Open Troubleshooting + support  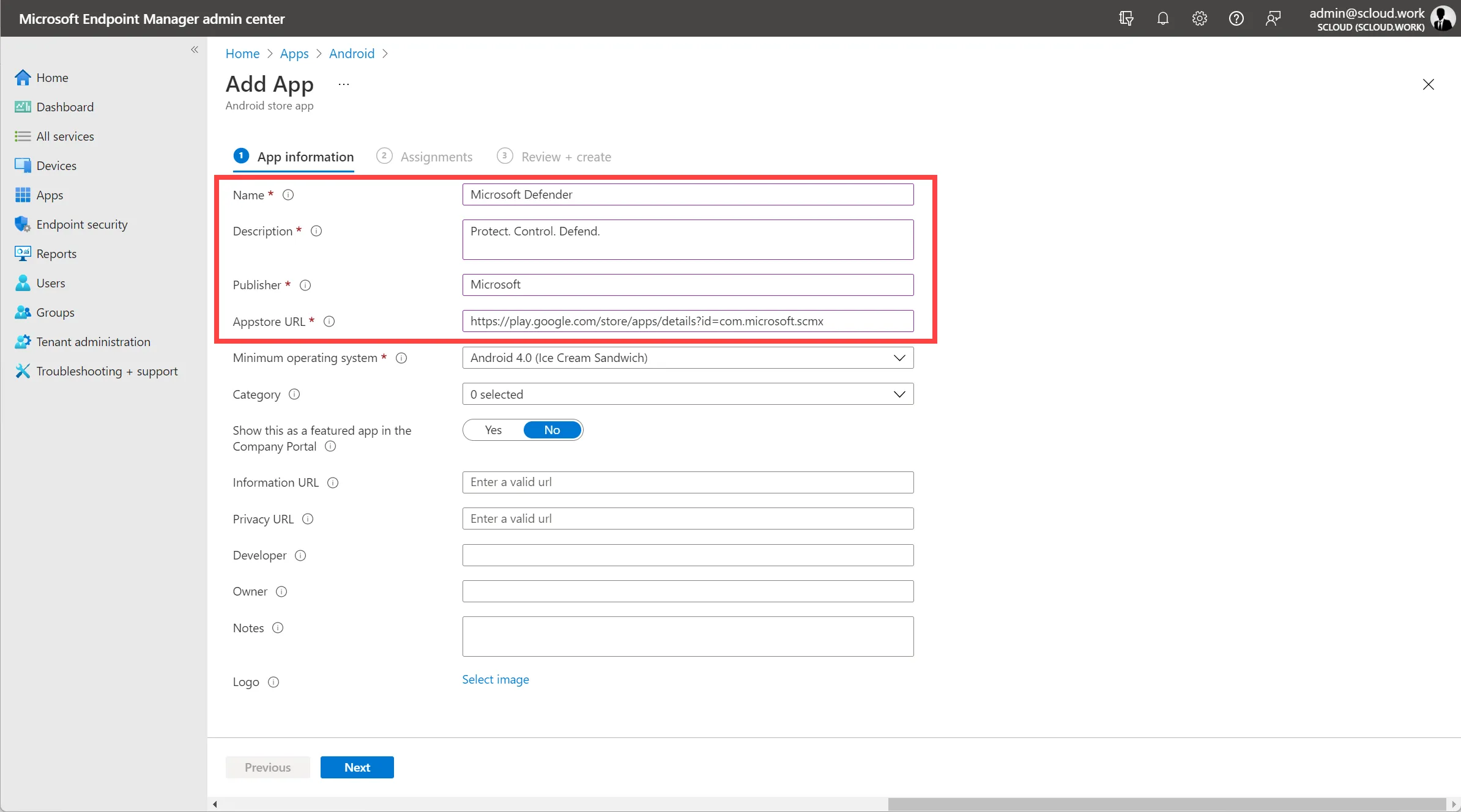click(x=97, y=371)
